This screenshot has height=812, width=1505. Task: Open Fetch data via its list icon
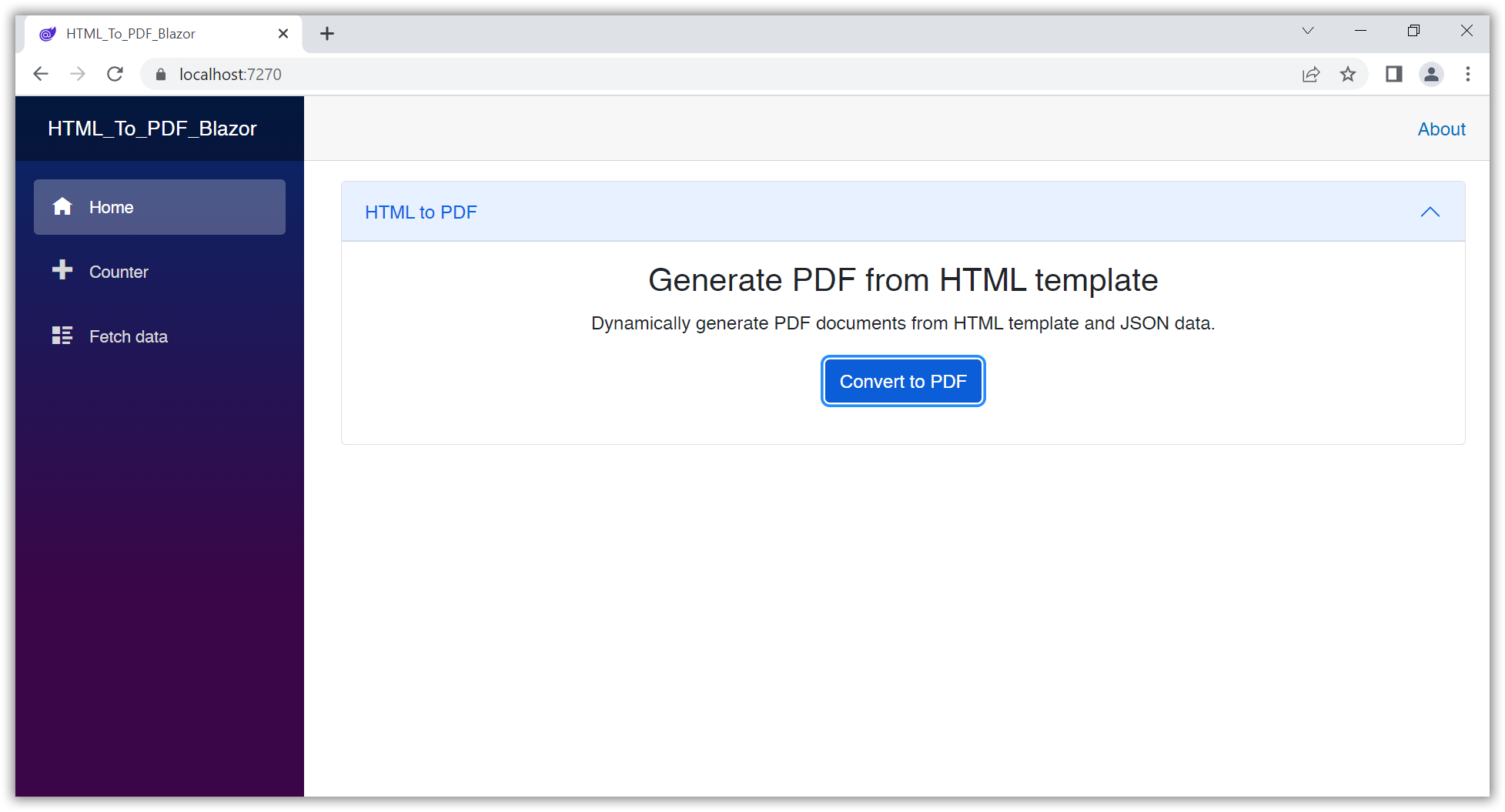62,335
